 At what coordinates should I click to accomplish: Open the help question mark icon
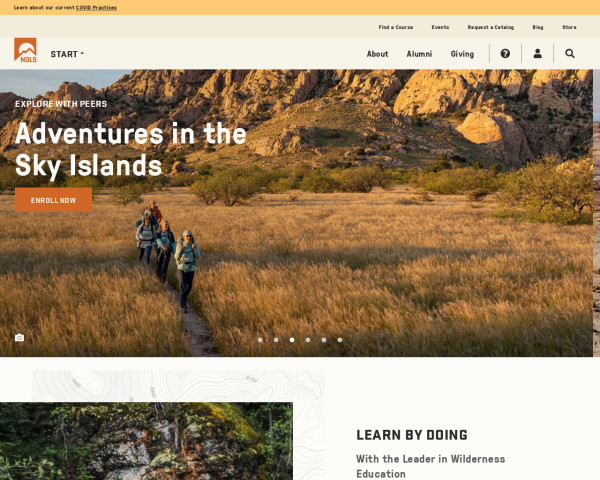[x=505, y=54]
